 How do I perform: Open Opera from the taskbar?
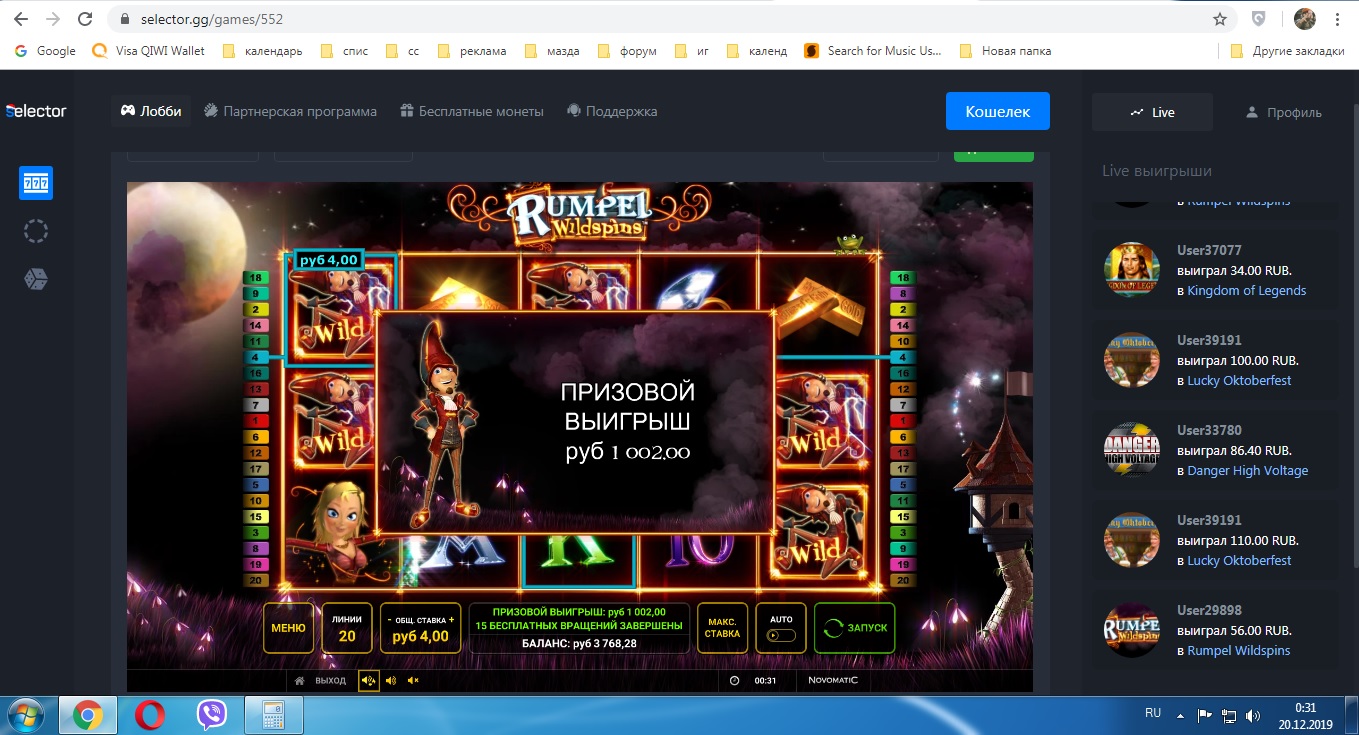pos(150,715)
